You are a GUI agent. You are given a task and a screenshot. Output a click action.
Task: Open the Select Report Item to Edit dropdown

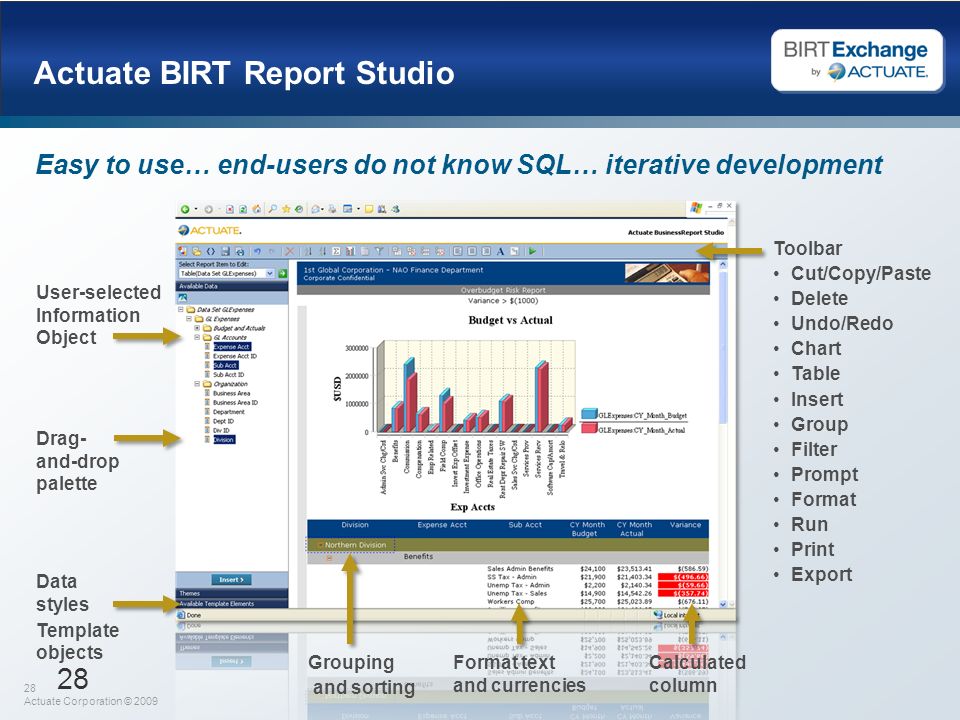click(x=270, y=274)
